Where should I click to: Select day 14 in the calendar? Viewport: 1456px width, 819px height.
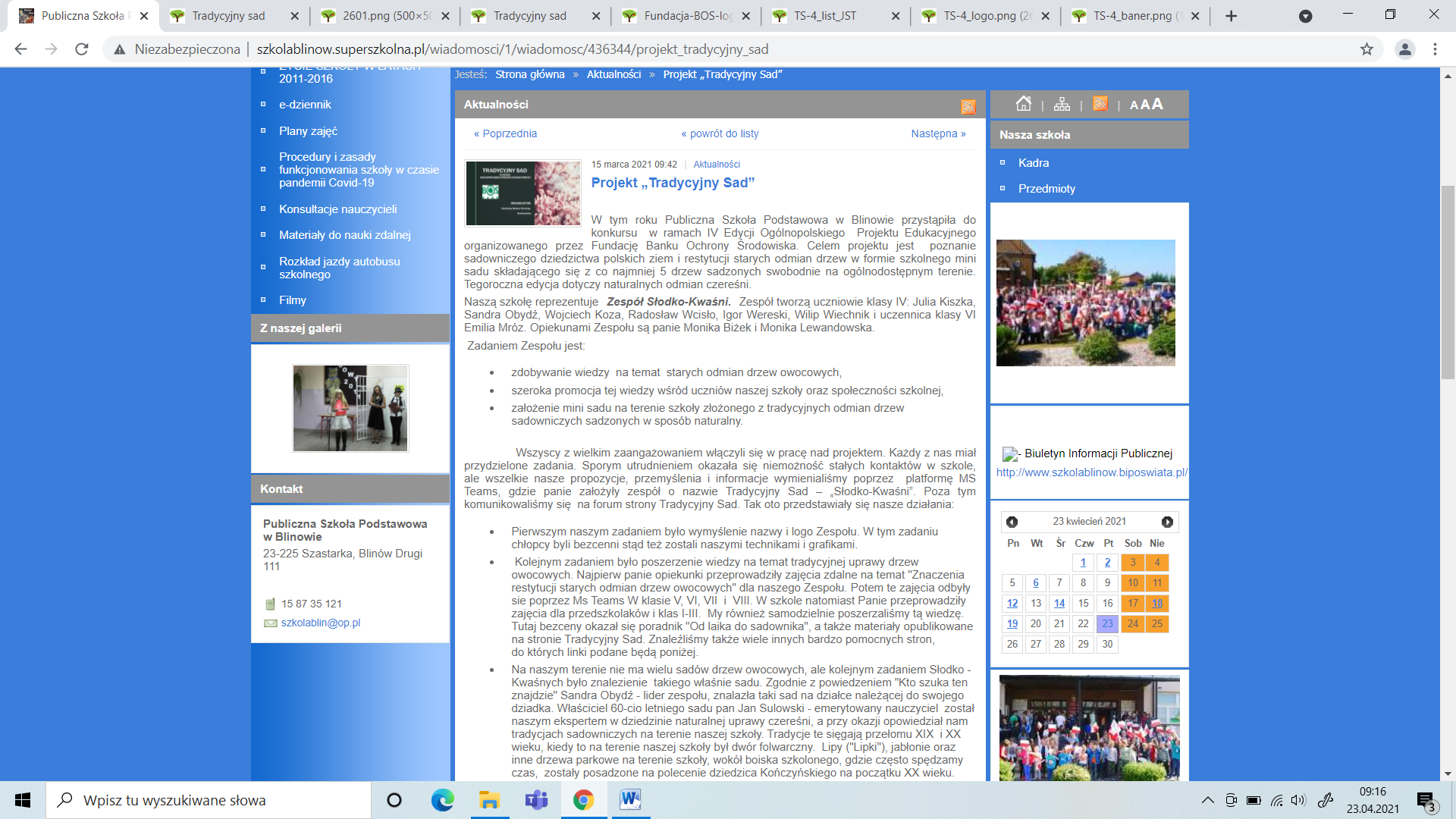coord(1059,604)
